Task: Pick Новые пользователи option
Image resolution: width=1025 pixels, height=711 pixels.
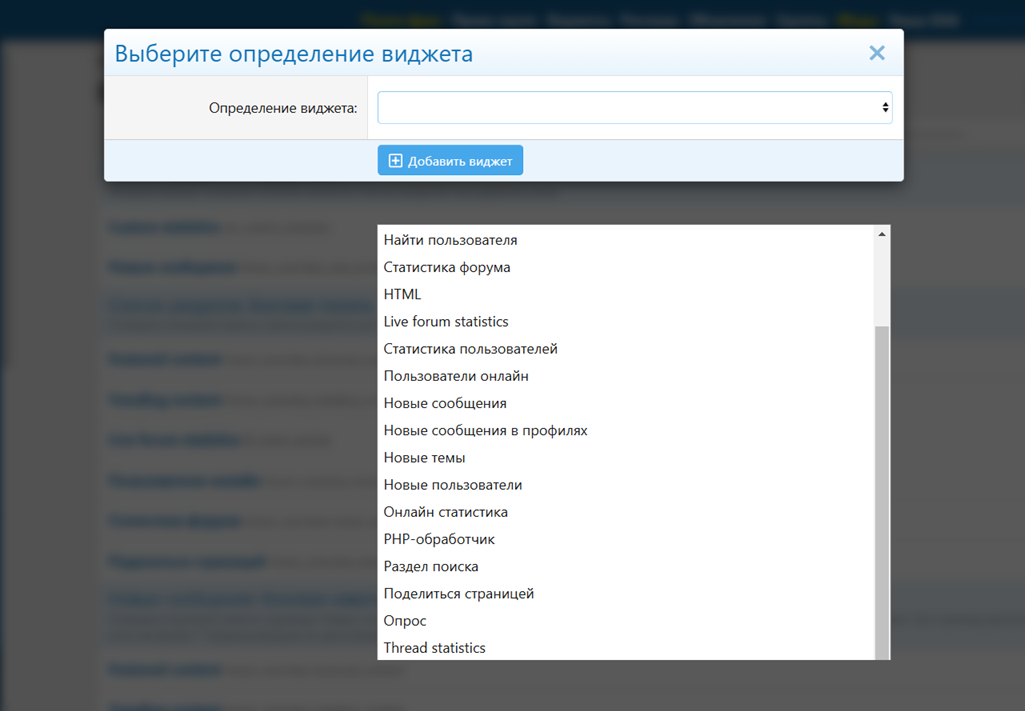Action: [x=453, y=484]
